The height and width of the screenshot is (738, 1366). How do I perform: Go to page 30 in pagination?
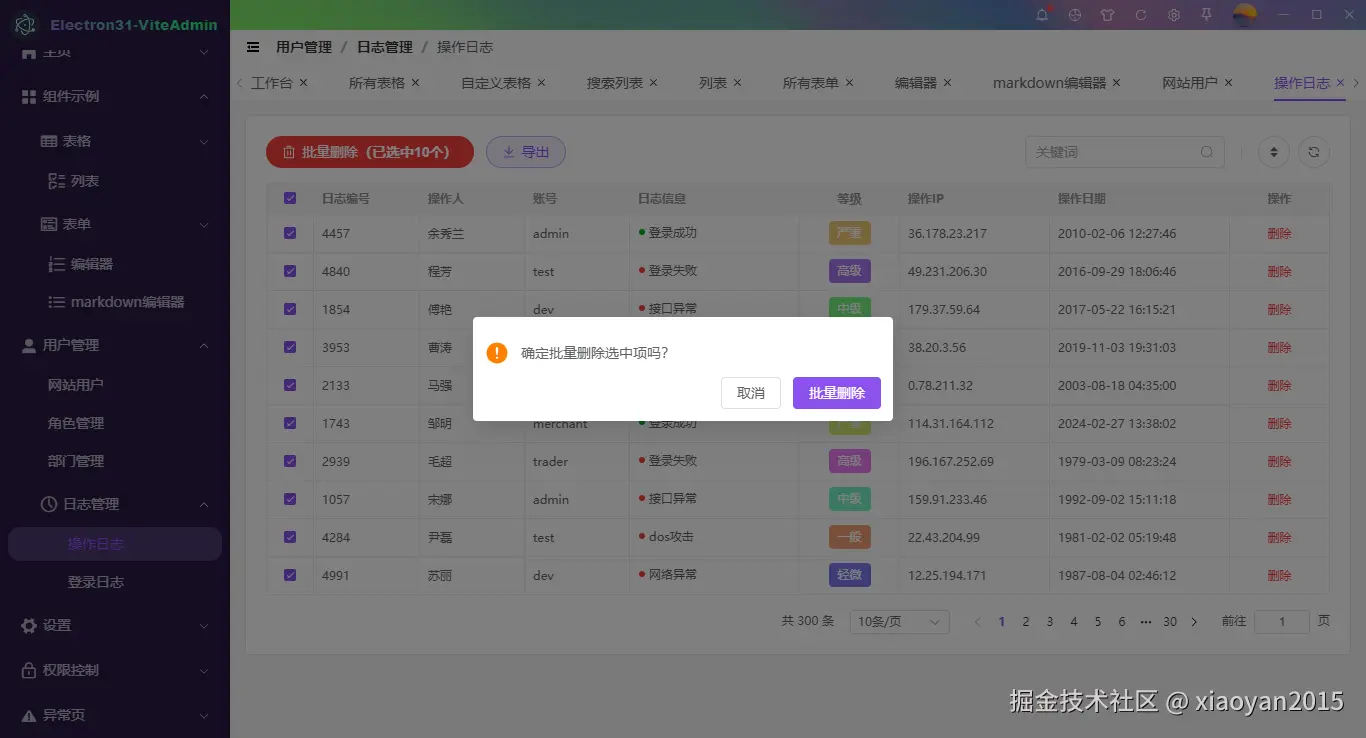[1170, 622]
